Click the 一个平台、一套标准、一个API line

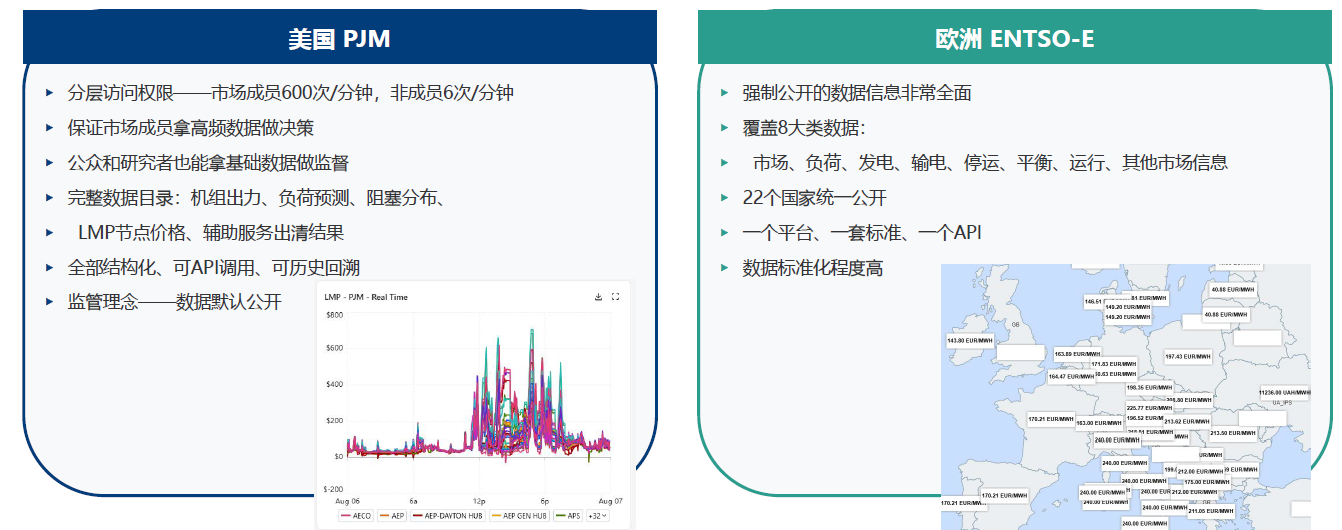pos(862,233)
